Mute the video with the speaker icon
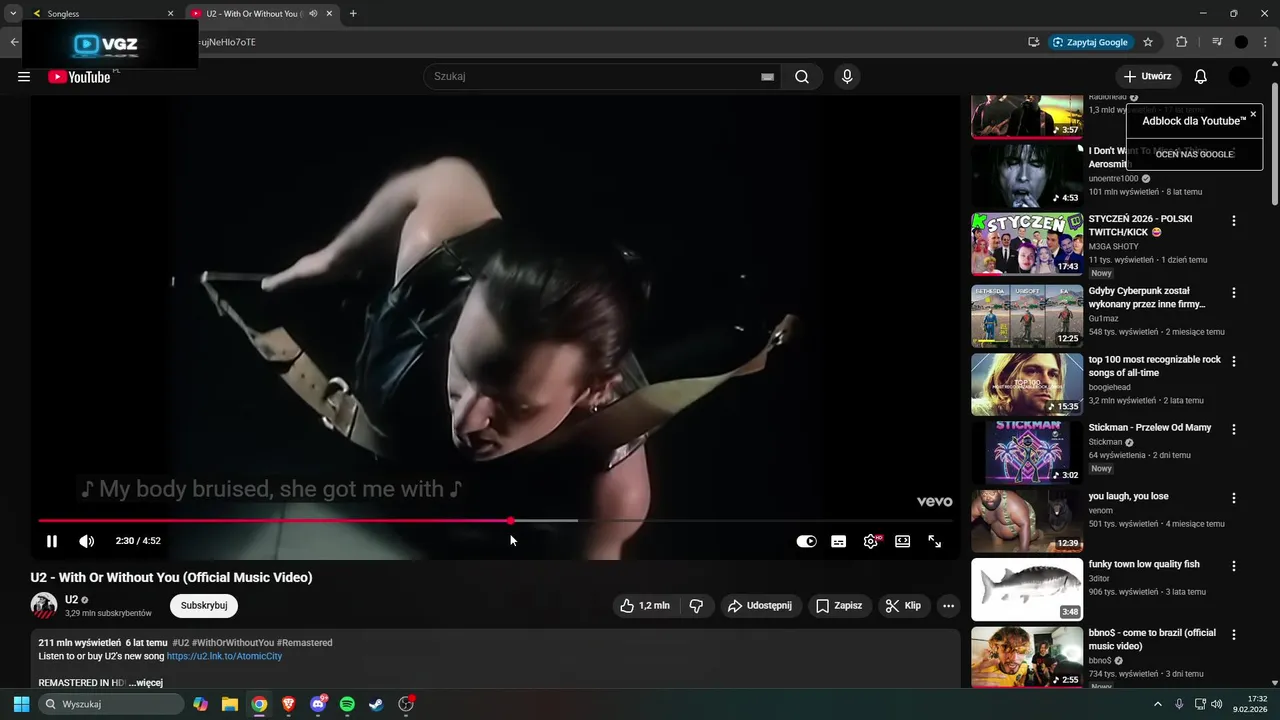This screenshot has height=720, width=1280. click(87, 541)
